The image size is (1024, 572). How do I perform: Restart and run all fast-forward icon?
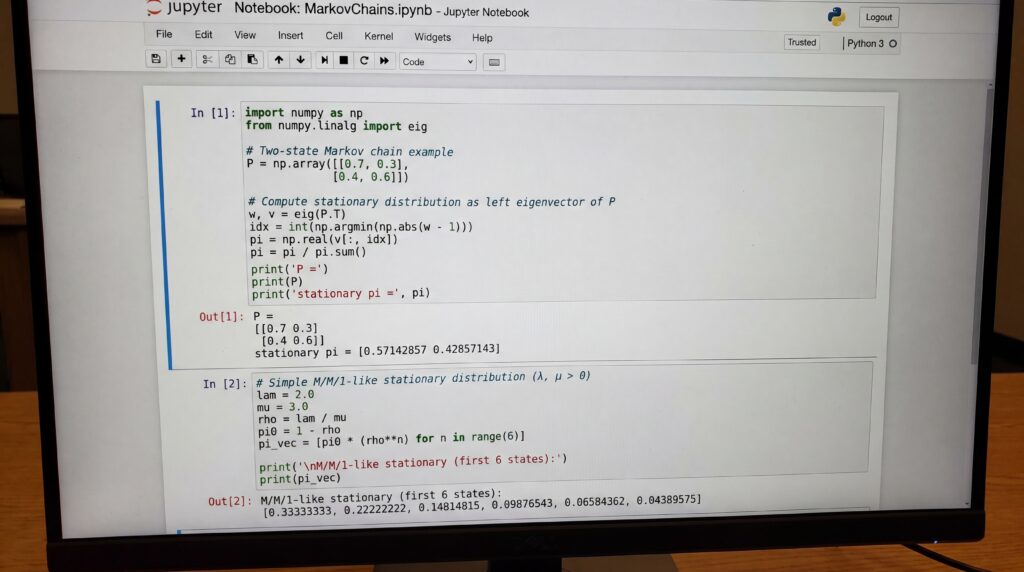tap(384, 61)
